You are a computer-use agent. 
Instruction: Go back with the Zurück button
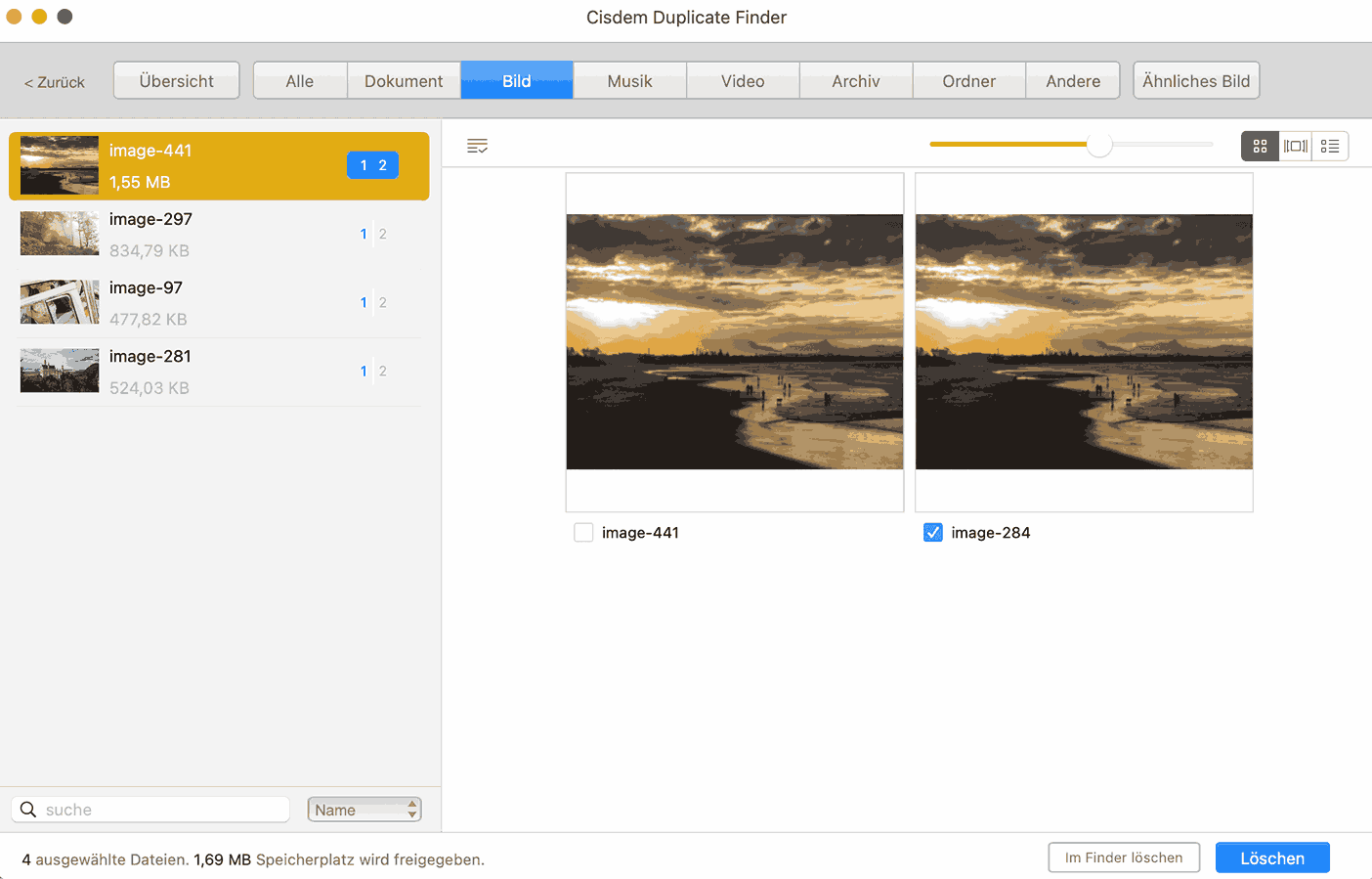(55, 82)
